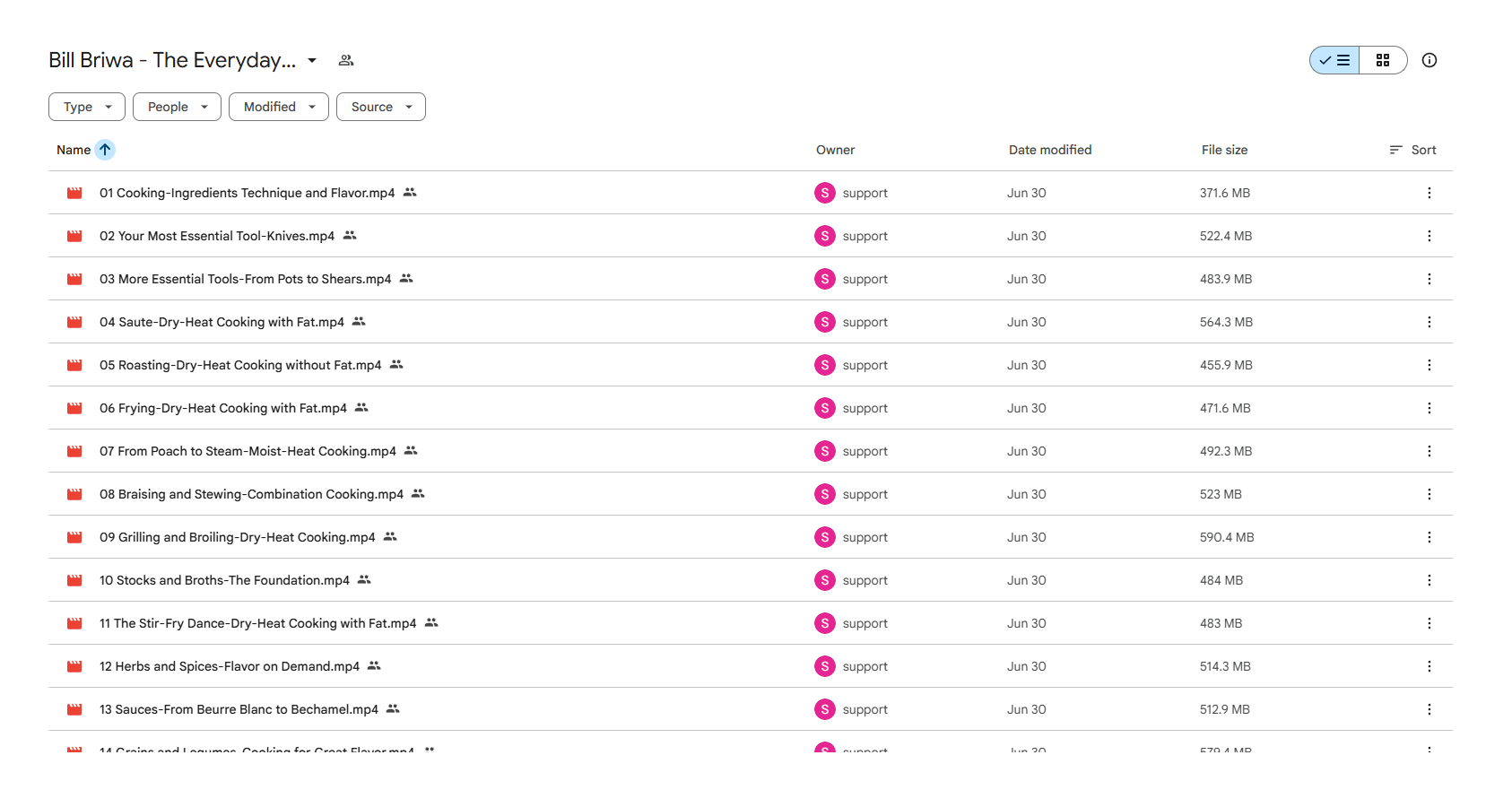Open the Source filter dropdown
1512x807 pixels.
coord(381,107)
